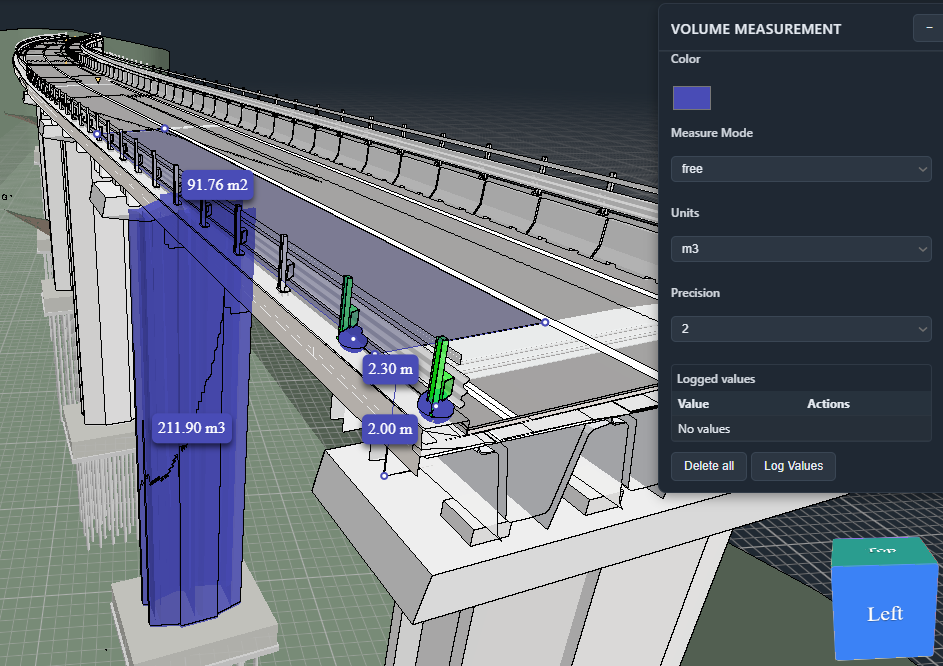Image resolution: width=943 pixels, height=666 pixels.
Task: Click the Log Values button
Action: click(793, 466)
